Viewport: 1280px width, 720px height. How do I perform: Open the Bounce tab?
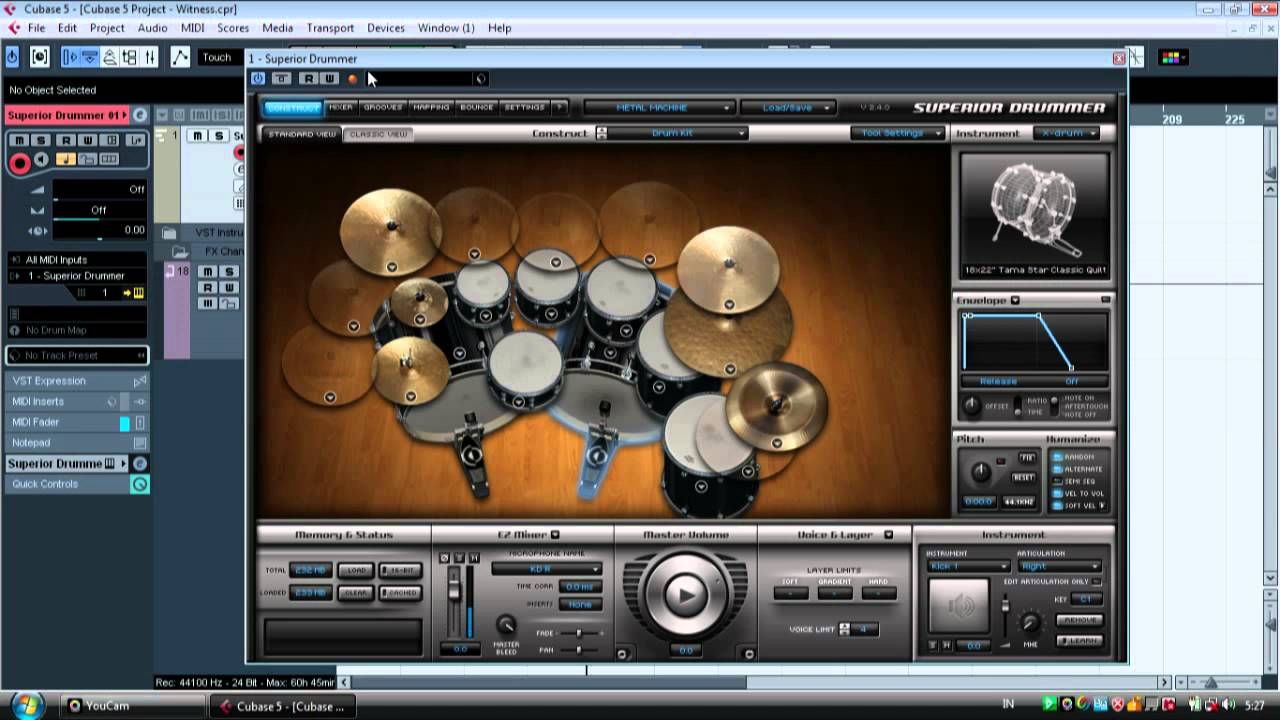(x=477, y=107)
